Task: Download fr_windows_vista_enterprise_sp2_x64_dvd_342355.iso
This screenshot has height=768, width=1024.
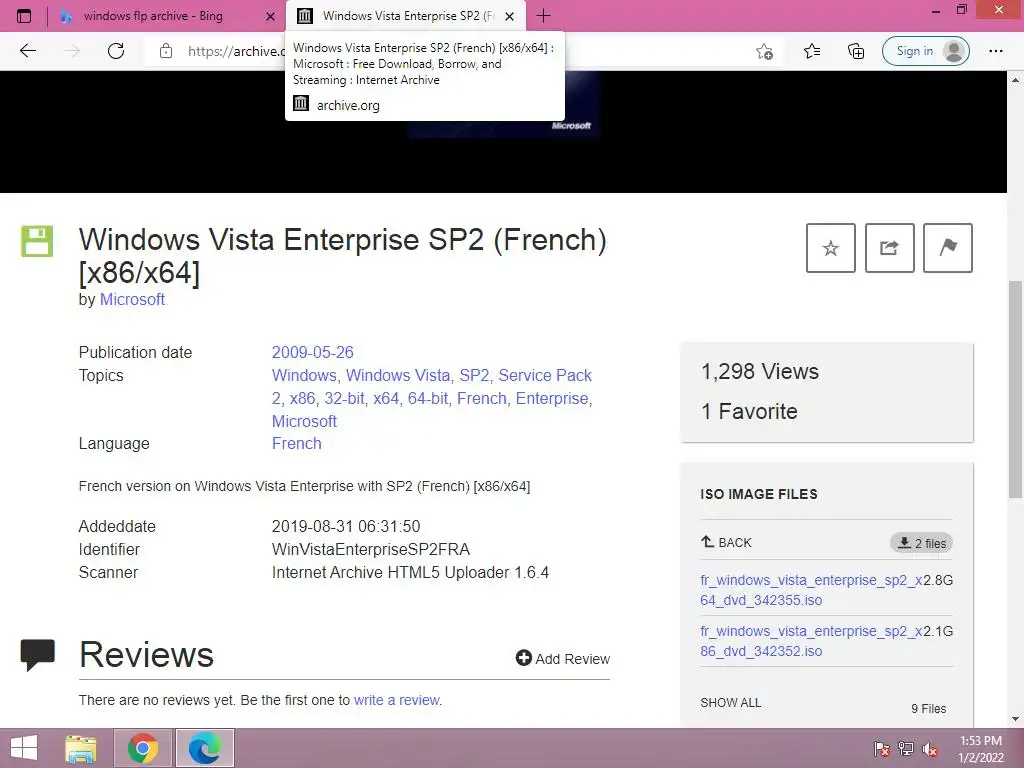Action: pos(811,590)
